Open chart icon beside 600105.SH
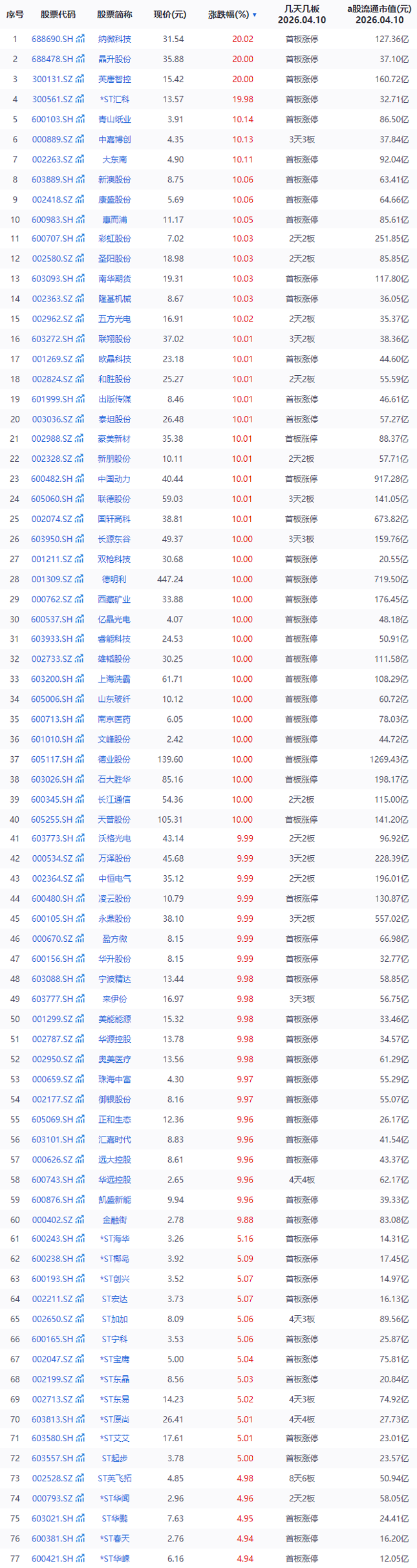Viewport: 417px width, 1568px height. tap(80, 919)
